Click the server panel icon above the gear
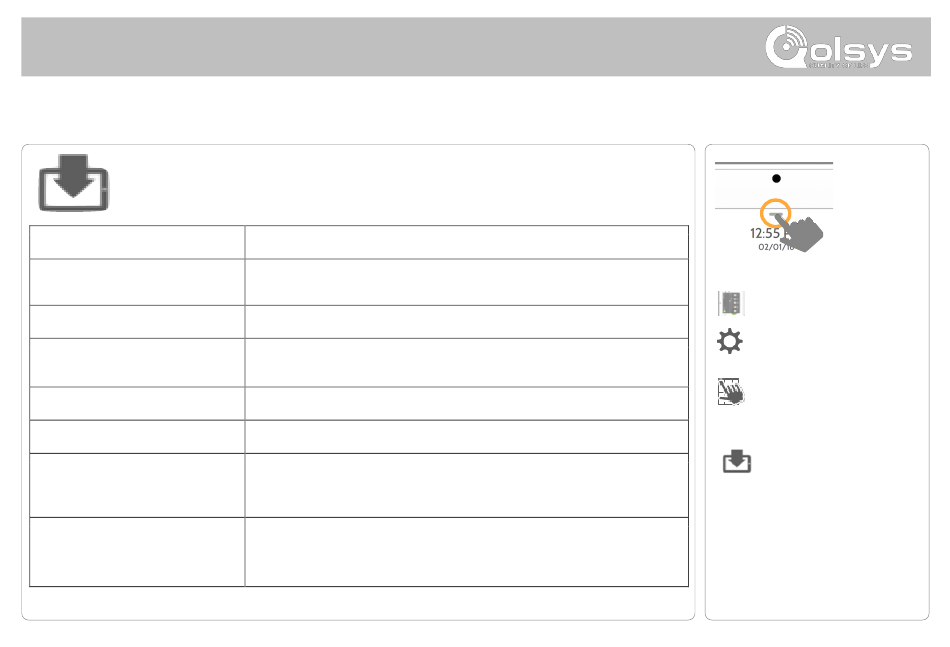The height and width of the screenshot is (647, 950). click(x=731, y=303)
